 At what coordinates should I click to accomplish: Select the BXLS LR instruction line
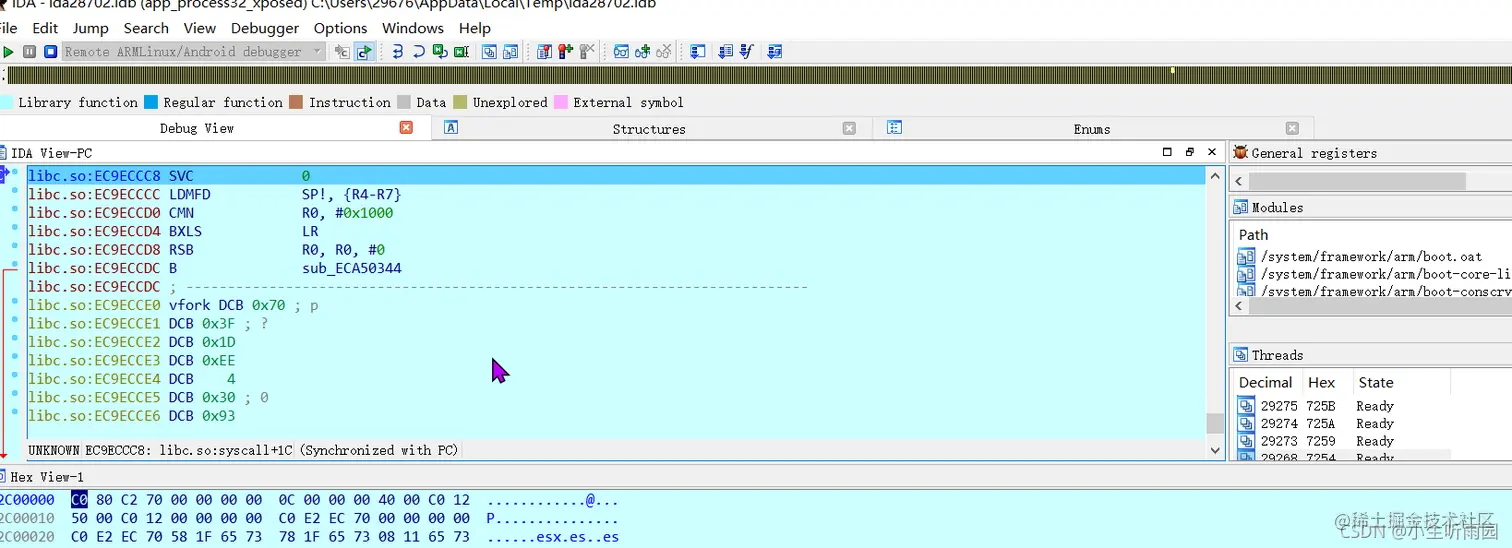point(615,231)
